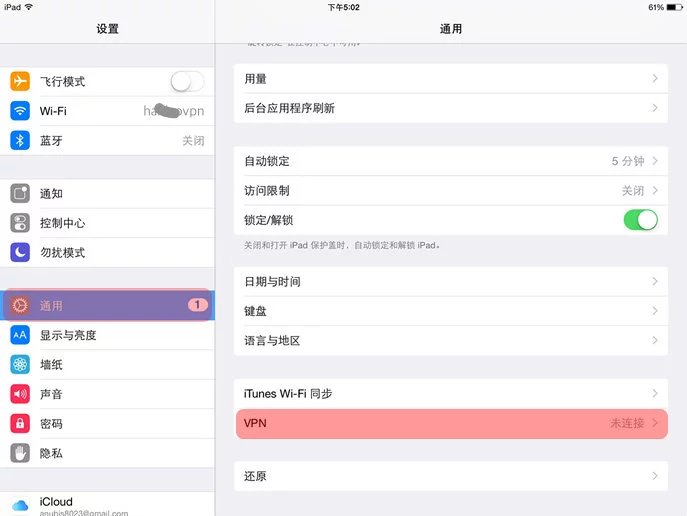Tap the Wallpaper (墙纸) icon
This screenshot has height=516, width=687.
(x=20, y=365)
